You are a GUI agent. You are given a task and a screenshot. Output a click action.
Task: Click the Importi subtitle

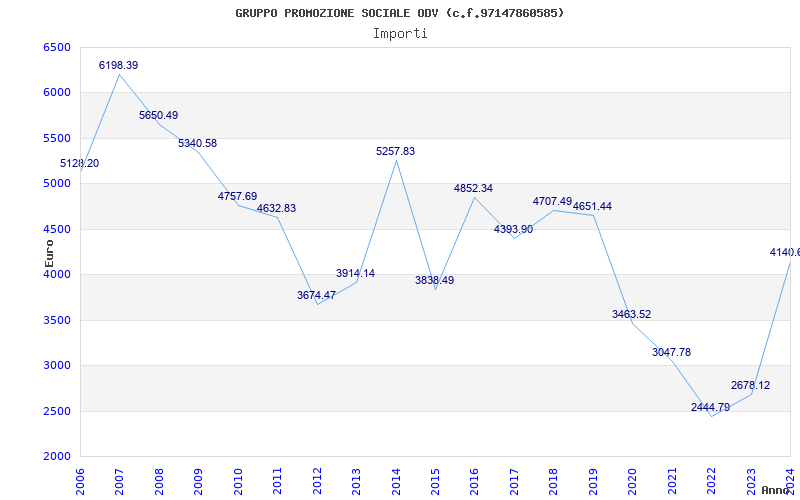400,34
